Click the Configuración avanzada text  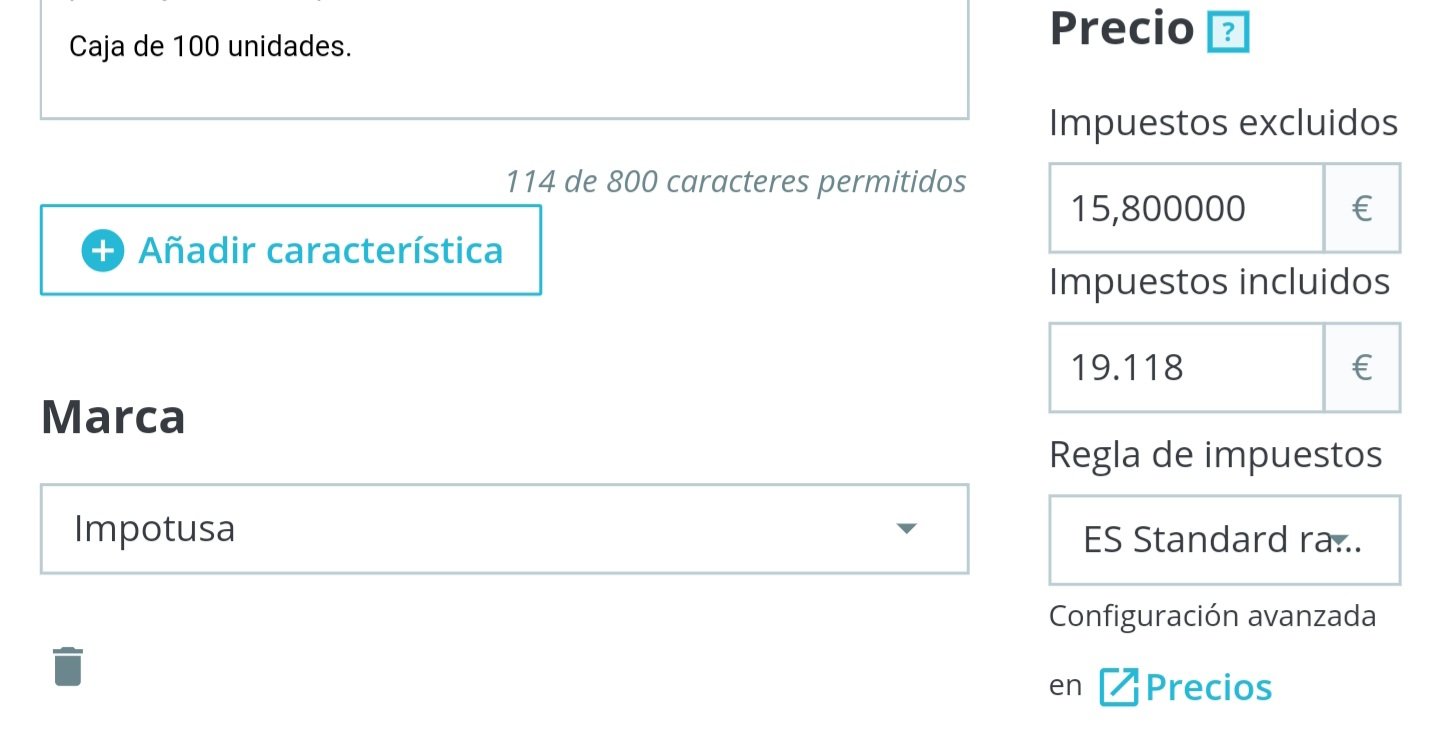click(x=1212, y=616)
